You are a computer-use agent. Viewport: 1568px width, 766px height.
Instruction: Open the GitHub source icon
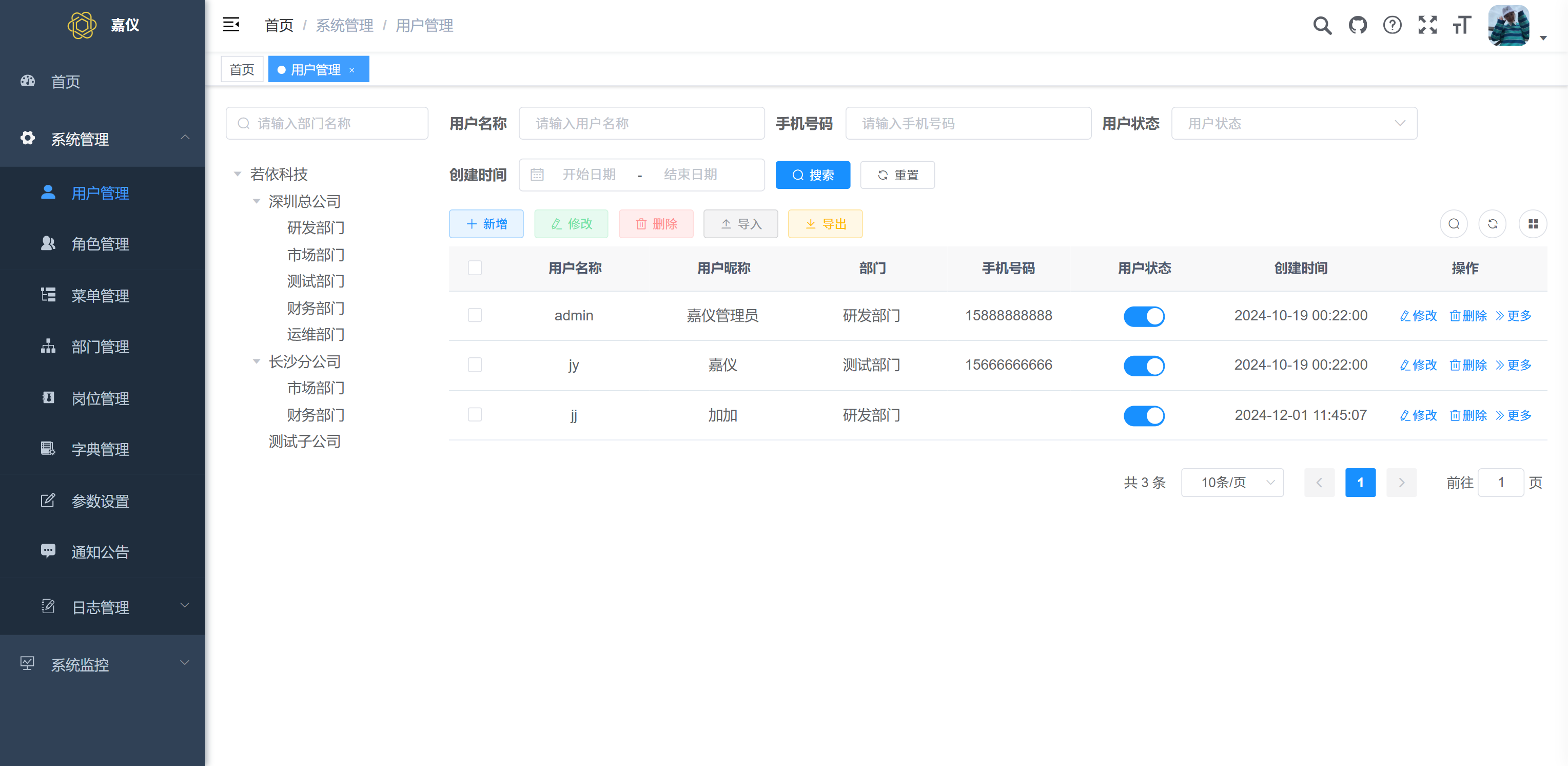point(1357,25)
